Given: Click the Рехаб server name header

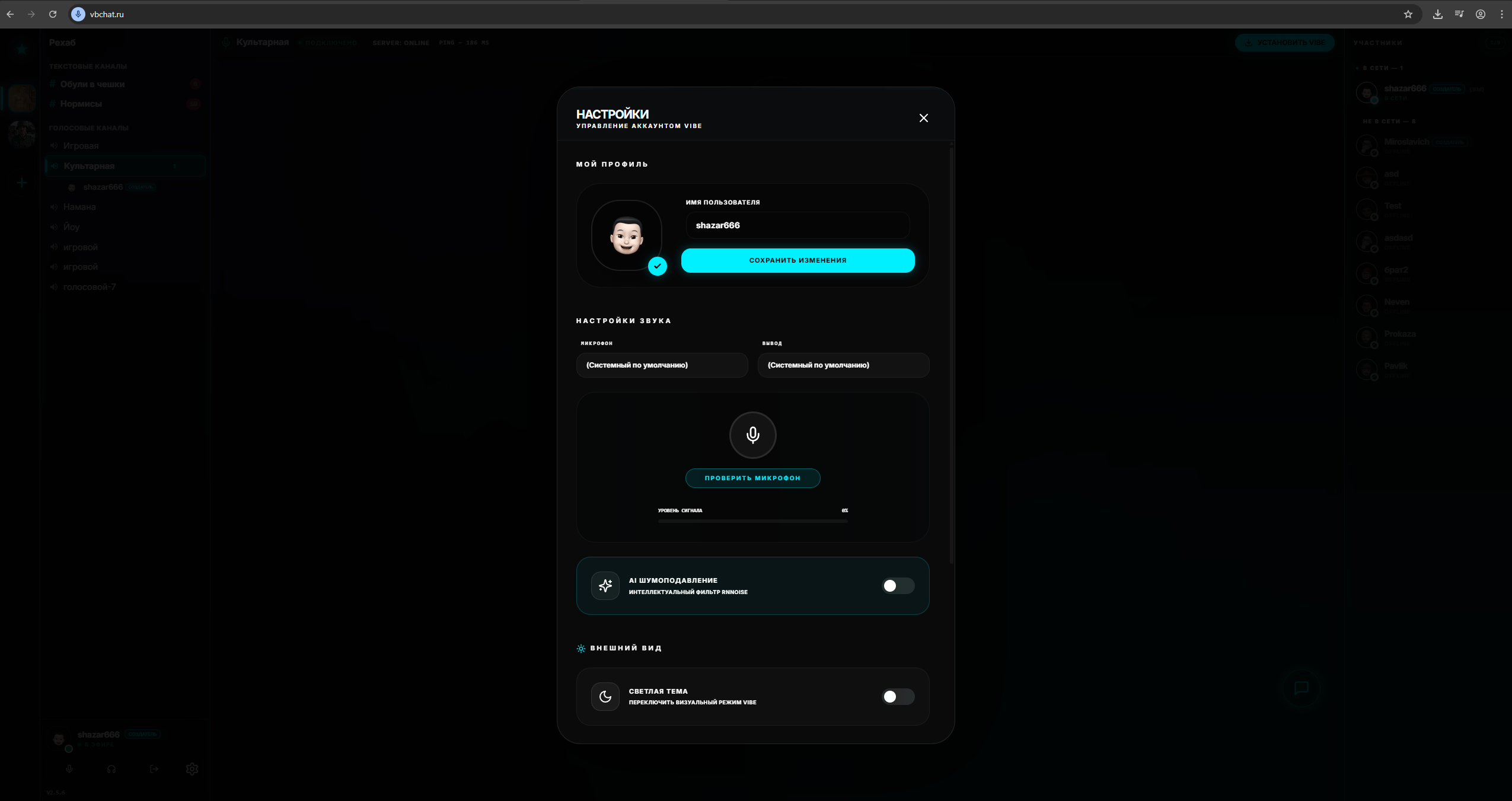Looking at the screenshot, I should point(62,43).
